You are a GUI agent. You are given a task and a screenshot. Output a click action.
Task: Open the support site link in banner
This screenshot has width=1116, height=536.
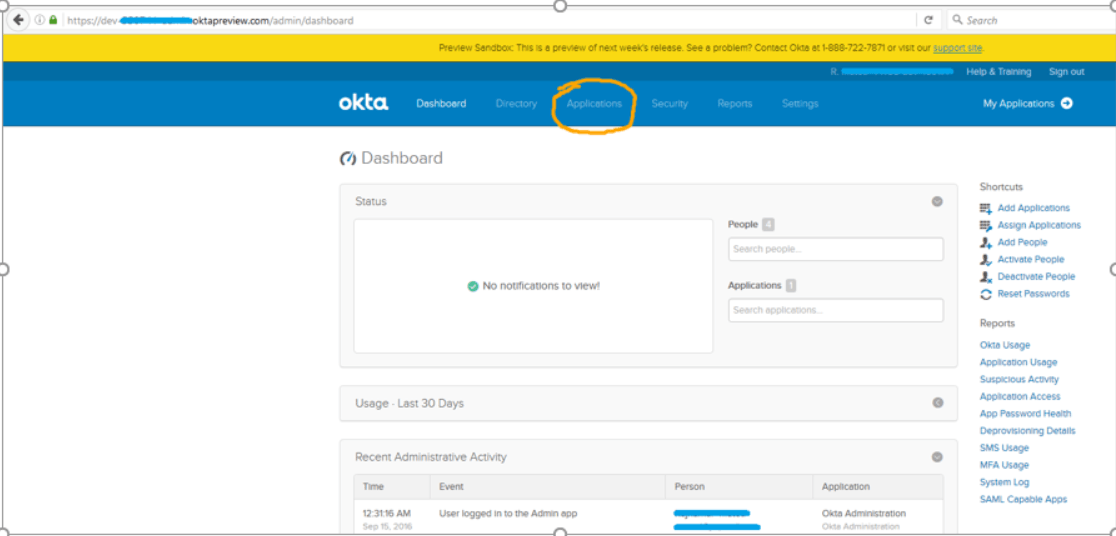click(x=958, y=48)
